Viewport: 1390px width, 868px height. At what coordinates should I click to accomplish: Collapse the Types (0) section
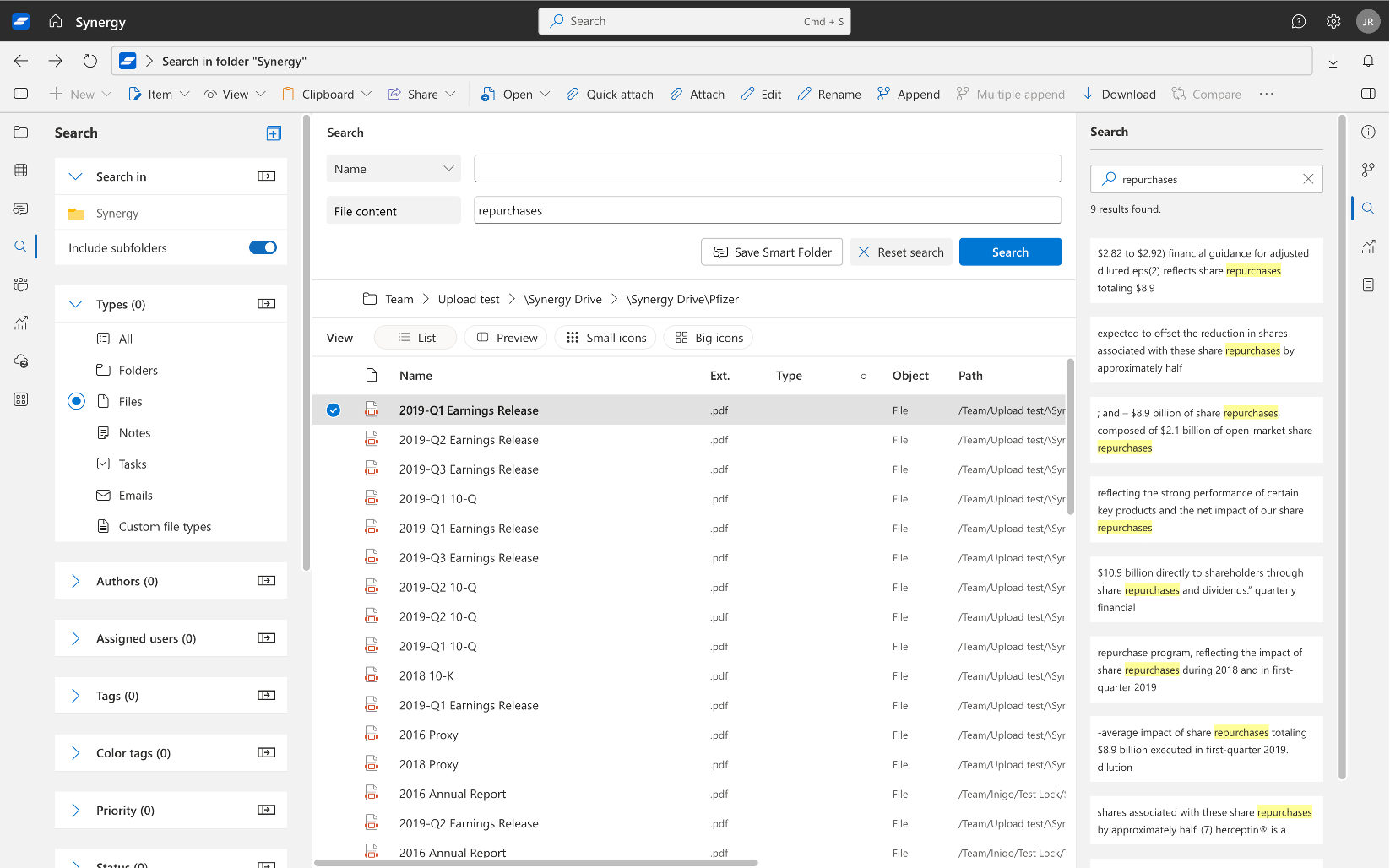click(x=75, y=304)
